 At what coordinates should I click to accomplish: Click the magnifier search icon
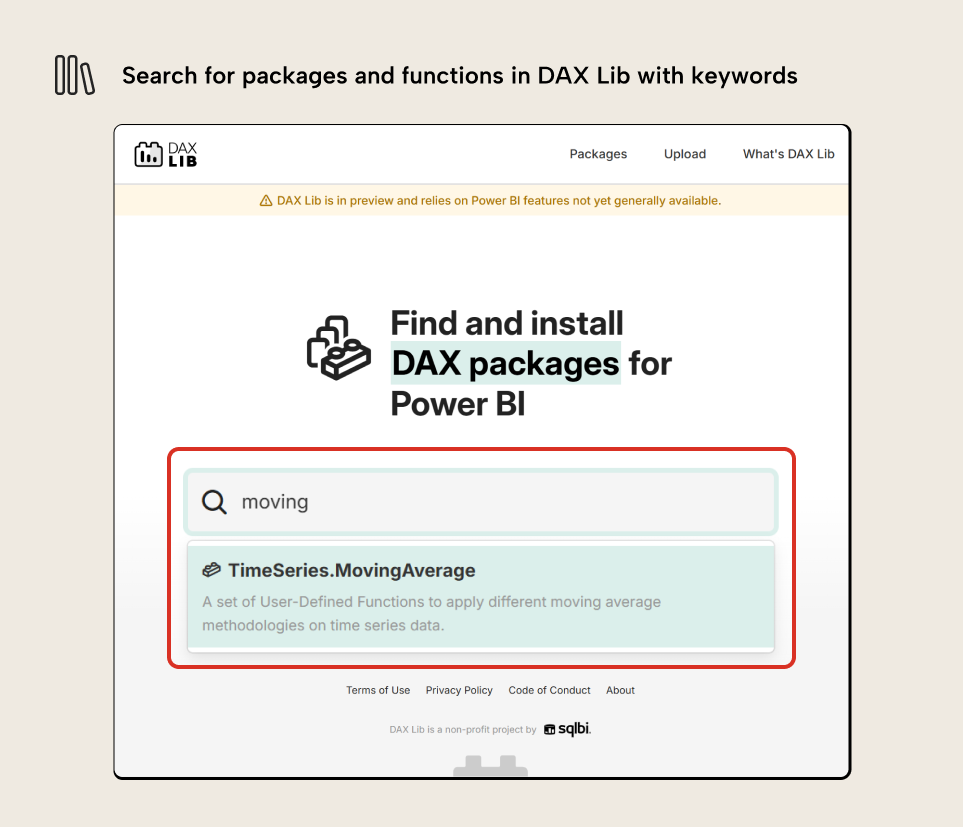(x=215, y=501)
